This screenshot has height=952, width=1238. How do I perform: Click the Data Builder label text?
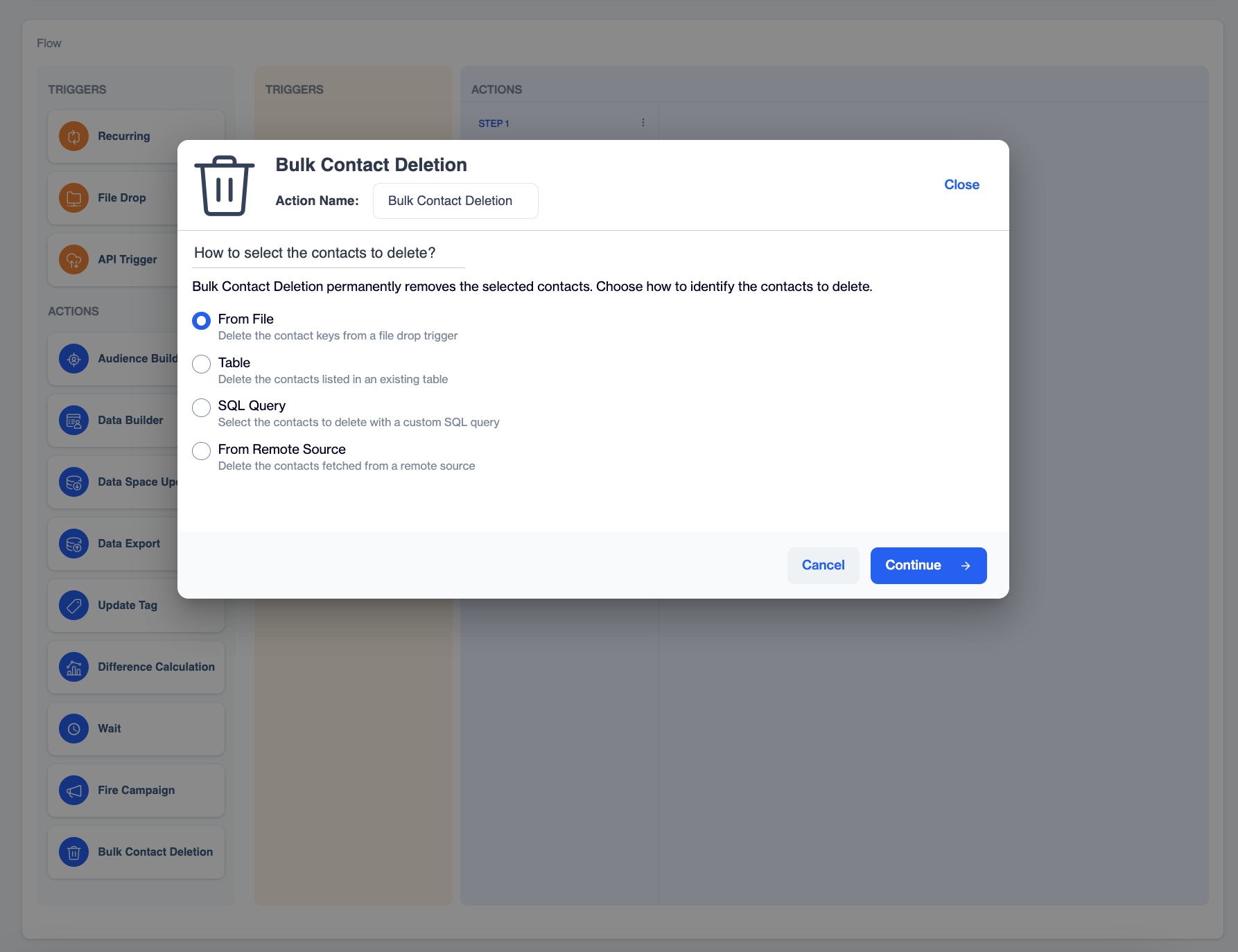point(130,420)
